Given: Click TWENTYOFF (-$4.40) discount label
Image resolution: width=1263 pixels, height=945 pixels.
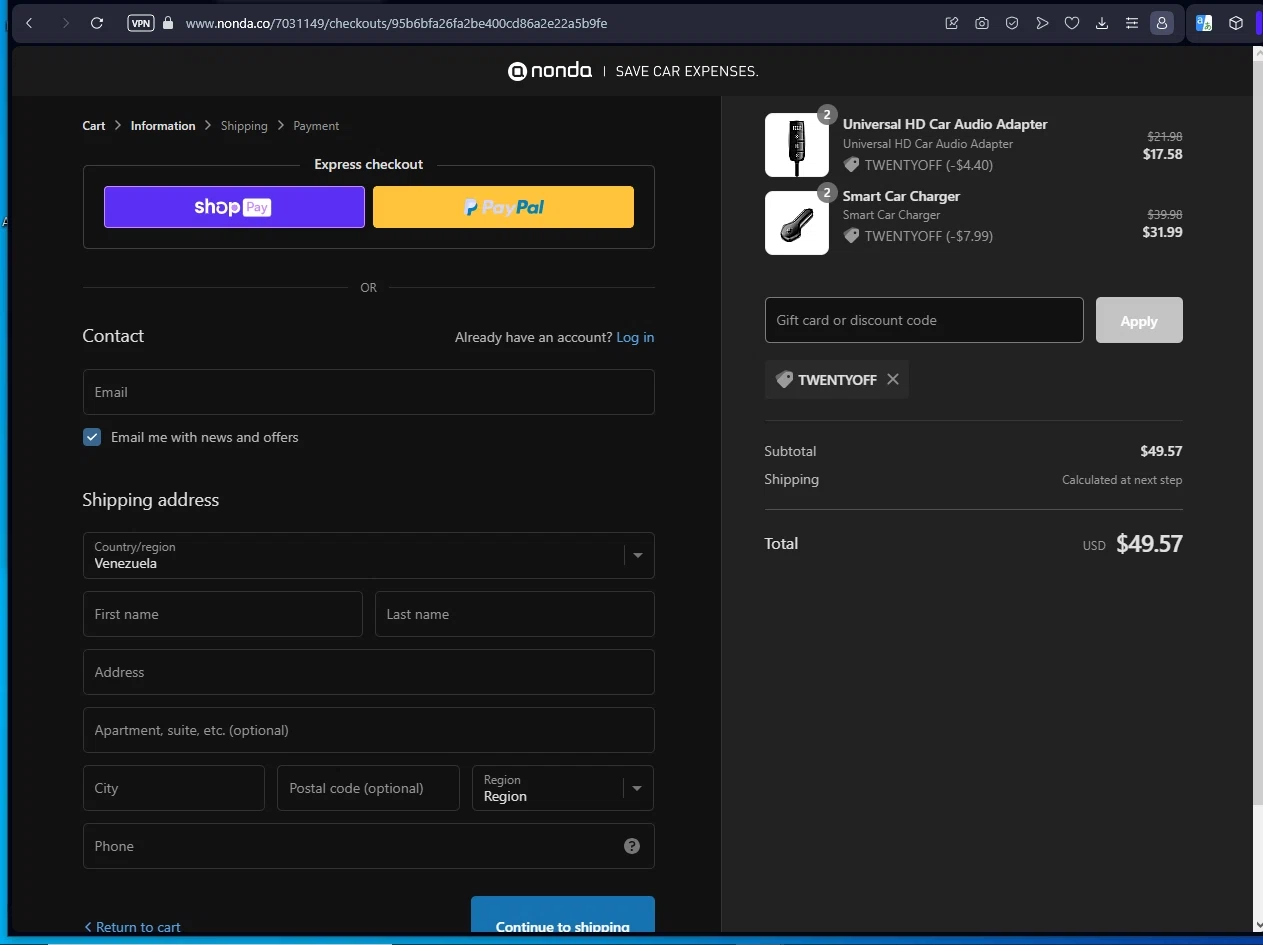Looking at the screenshot, I should tap(918, 165).
